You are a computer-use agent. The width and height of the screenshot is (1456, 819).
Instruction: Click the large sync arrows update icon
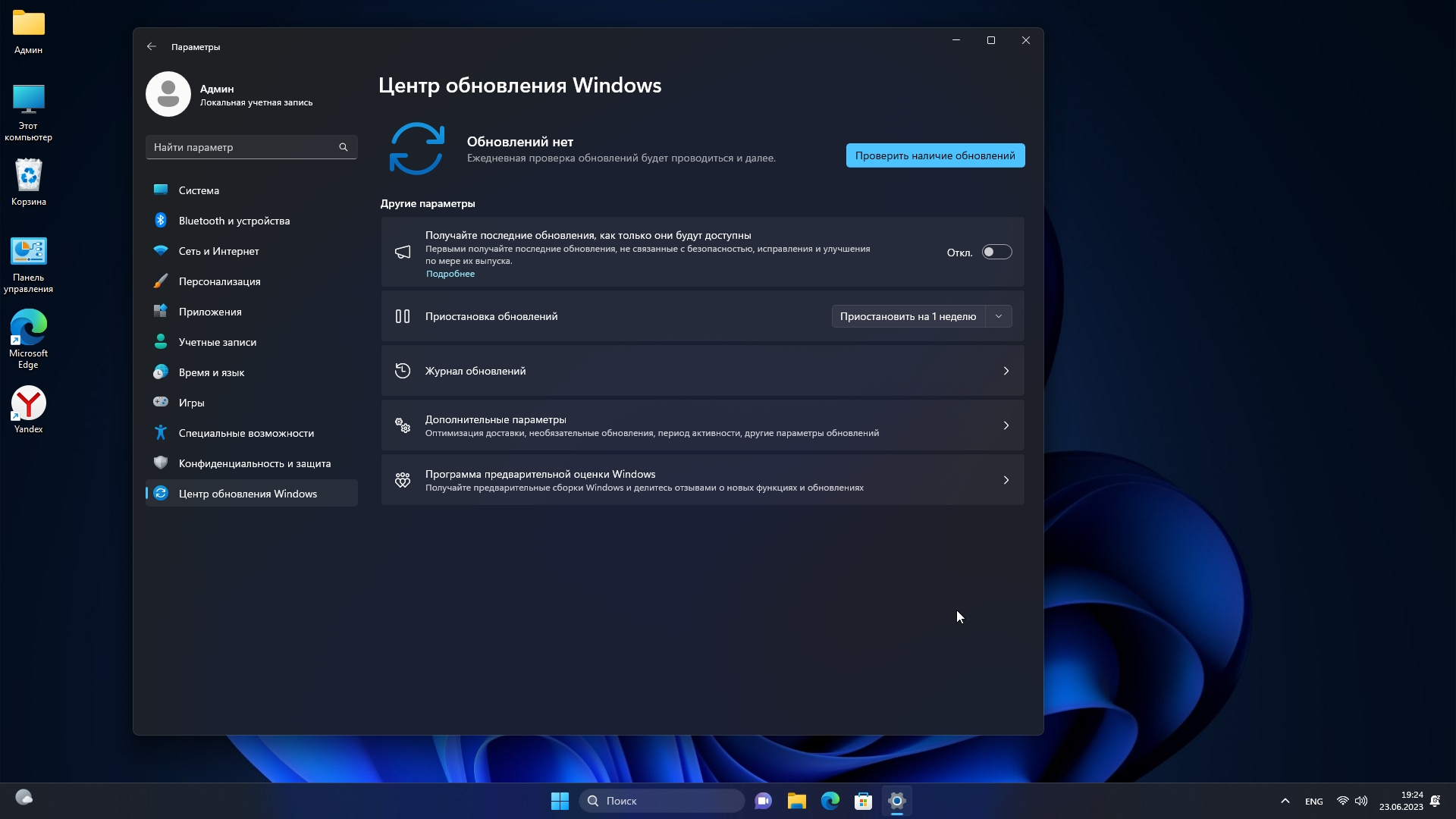click(416, 149)
